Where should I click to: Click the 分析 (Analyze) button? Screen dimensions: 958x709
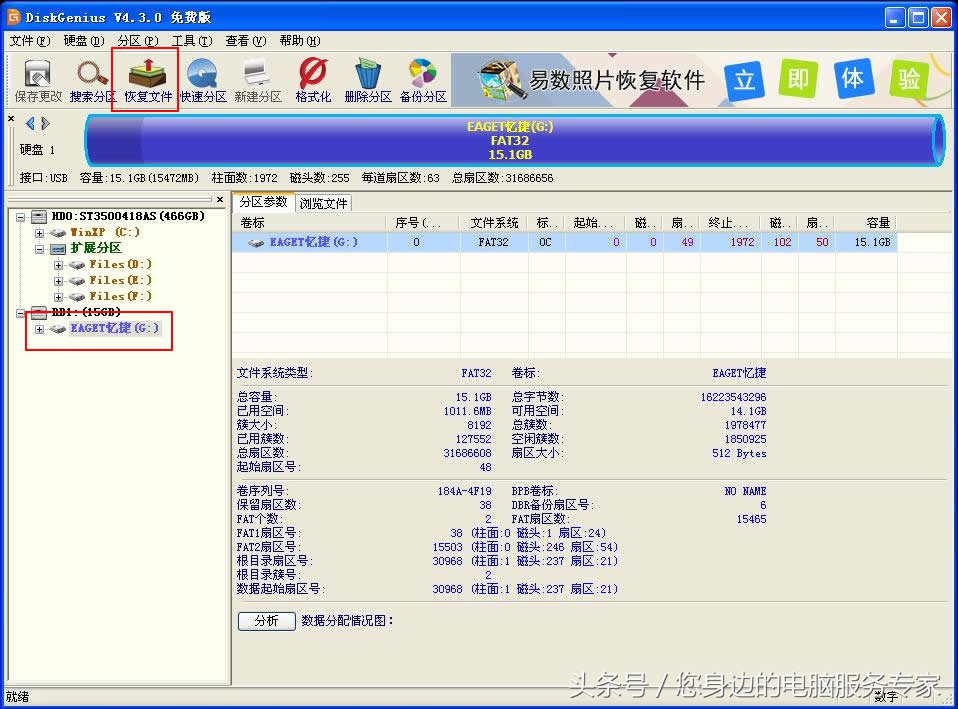266,621
